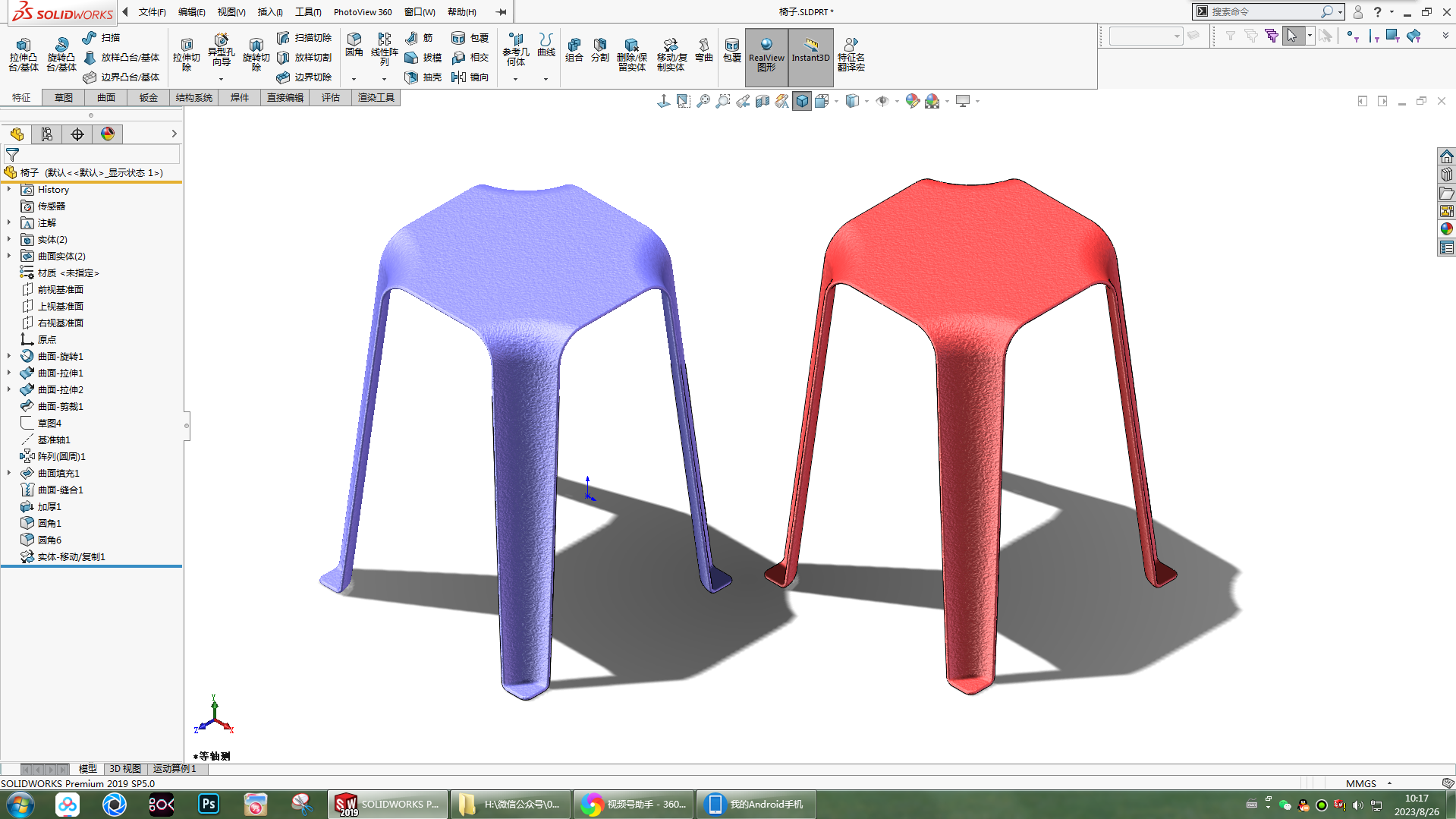Expand the 曲面填充1 feature node
The image size is (1456, 819).
pos(9,474)
